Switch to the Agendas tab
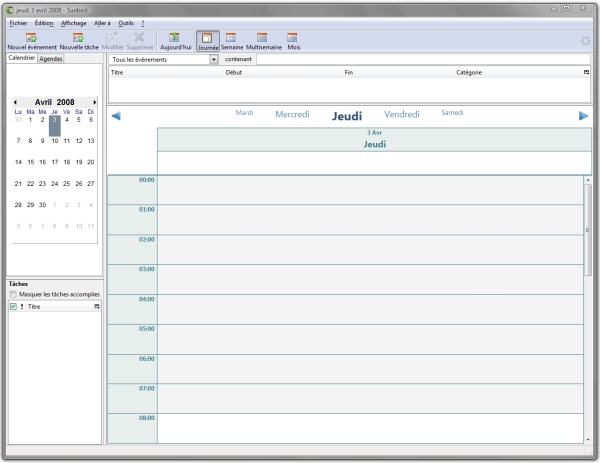Image resolution: width=600 pixels, height=463 pixels. [51, 59]
